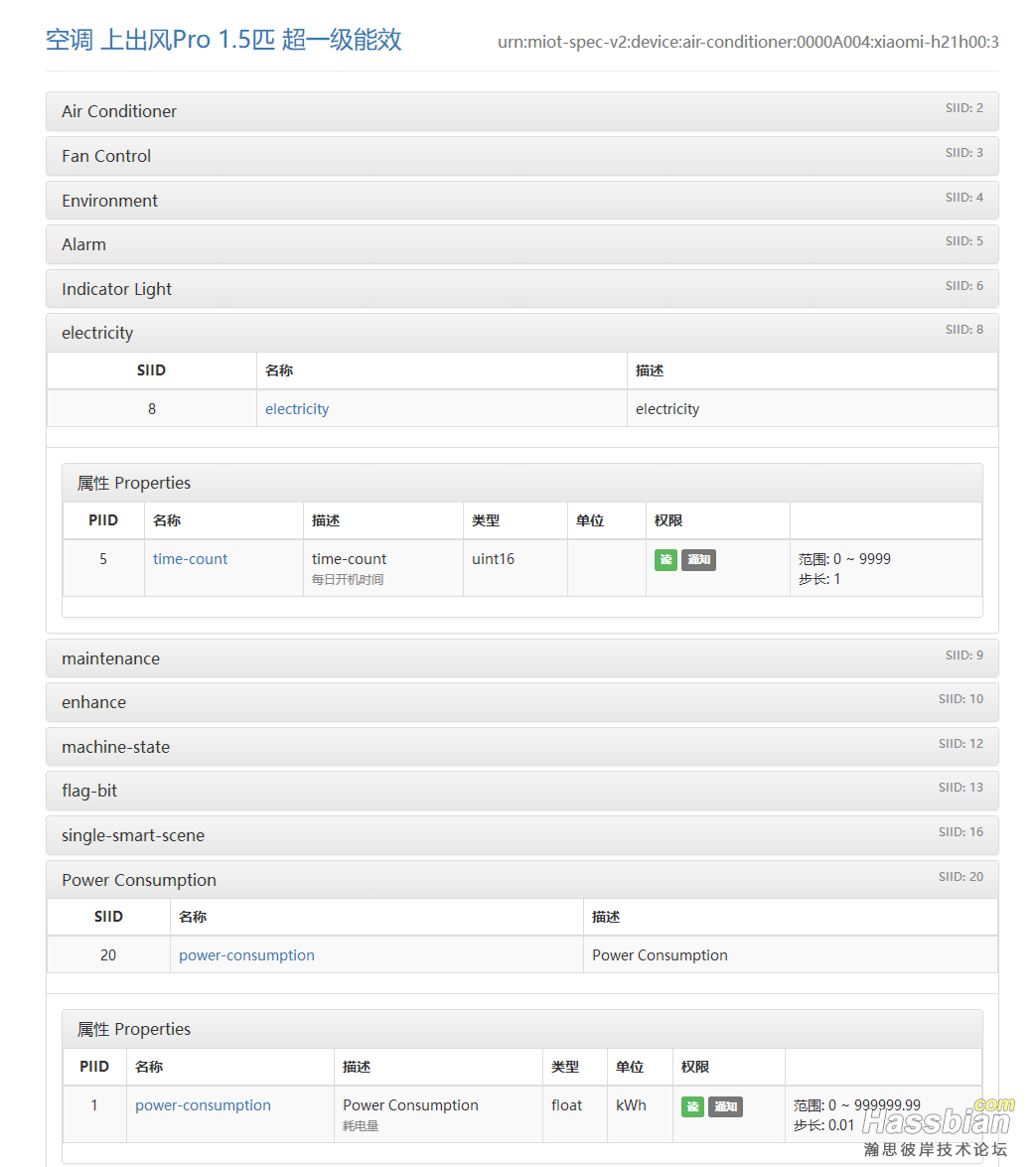Click the gray 通知 badge in power-consumption row
The width and height of the screenshot is (1036, 1167).
[x=725, y=1106]
